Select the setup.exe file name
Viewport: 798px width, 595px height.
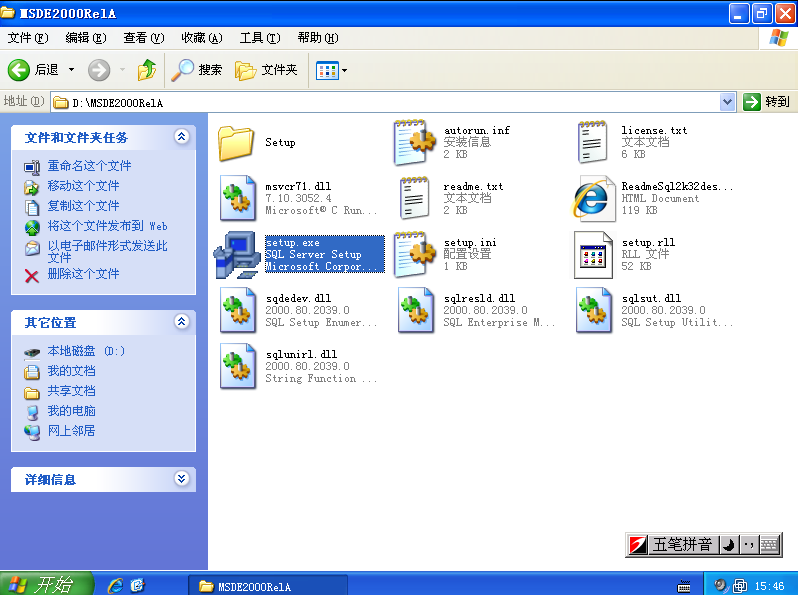pos(293,242)
